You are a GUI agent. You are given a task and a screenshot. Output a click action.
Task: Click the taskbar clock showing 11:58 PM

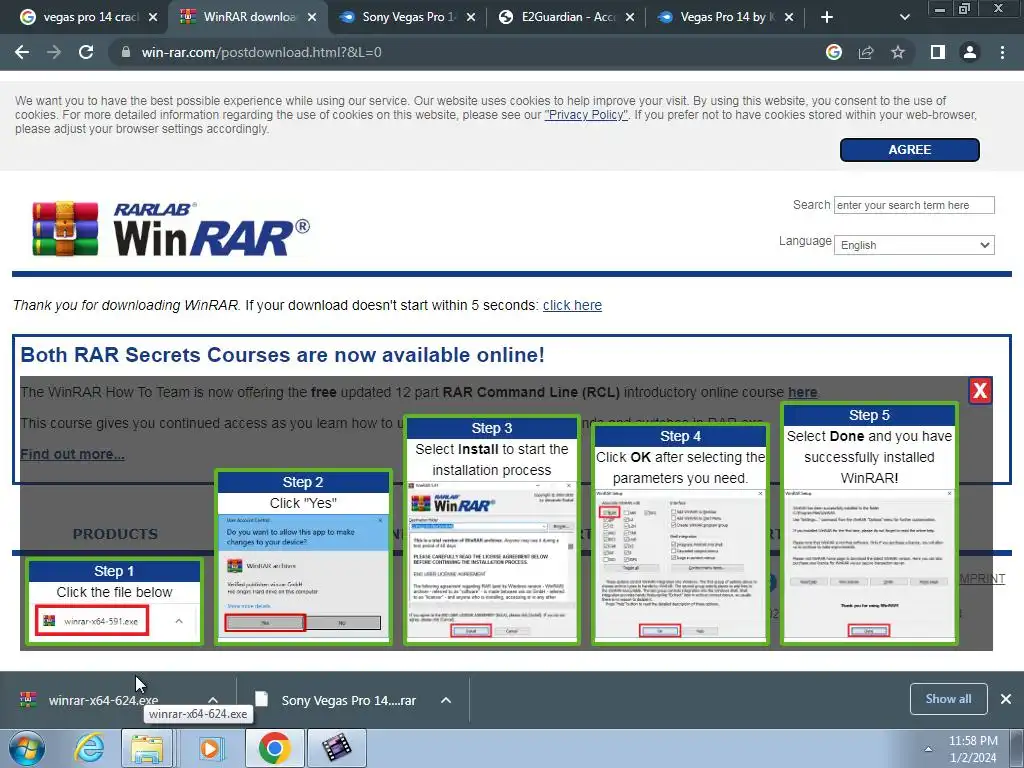(973, 749)
